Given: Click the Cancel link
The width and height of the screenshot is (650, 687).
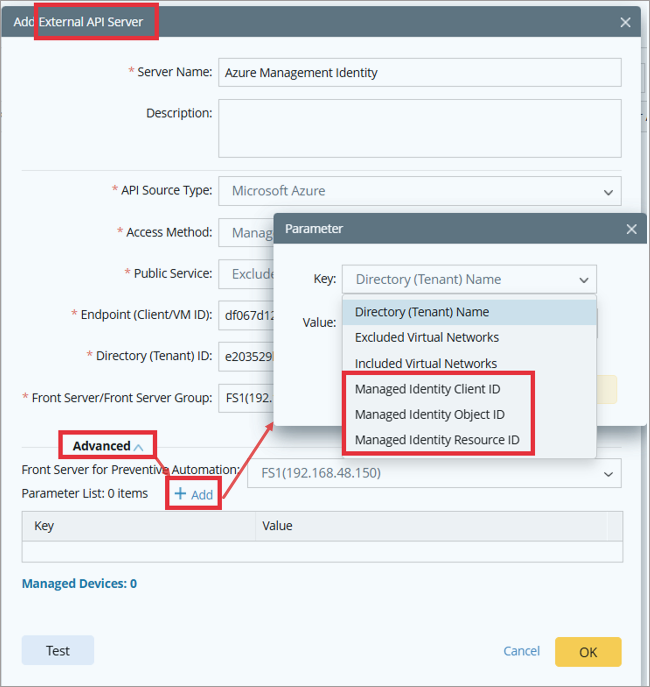Looking at the screenshot, I should tap(521, 651).
